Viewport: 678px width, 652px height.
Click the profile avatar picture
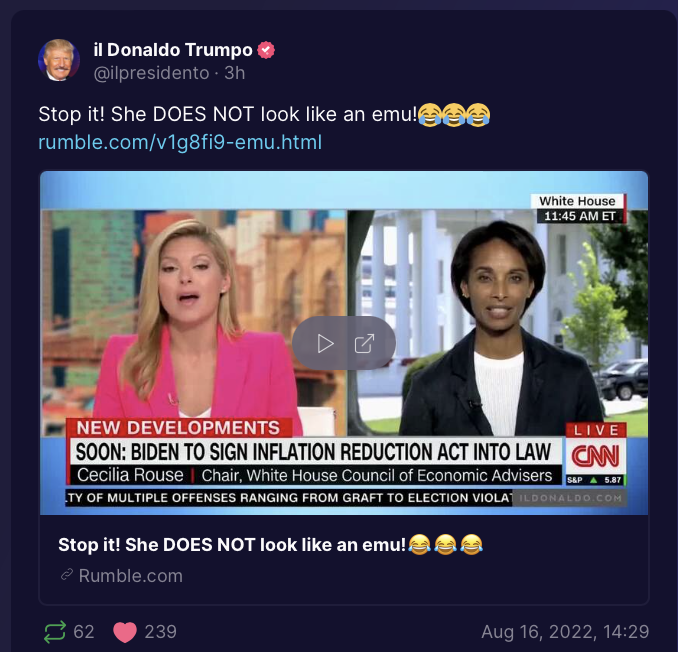coord(59,60)
